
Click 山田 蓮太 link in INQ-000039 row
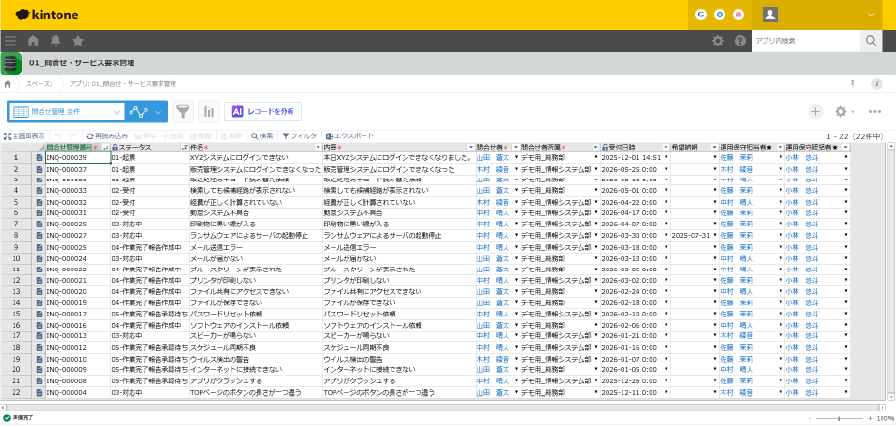point(493,157)
